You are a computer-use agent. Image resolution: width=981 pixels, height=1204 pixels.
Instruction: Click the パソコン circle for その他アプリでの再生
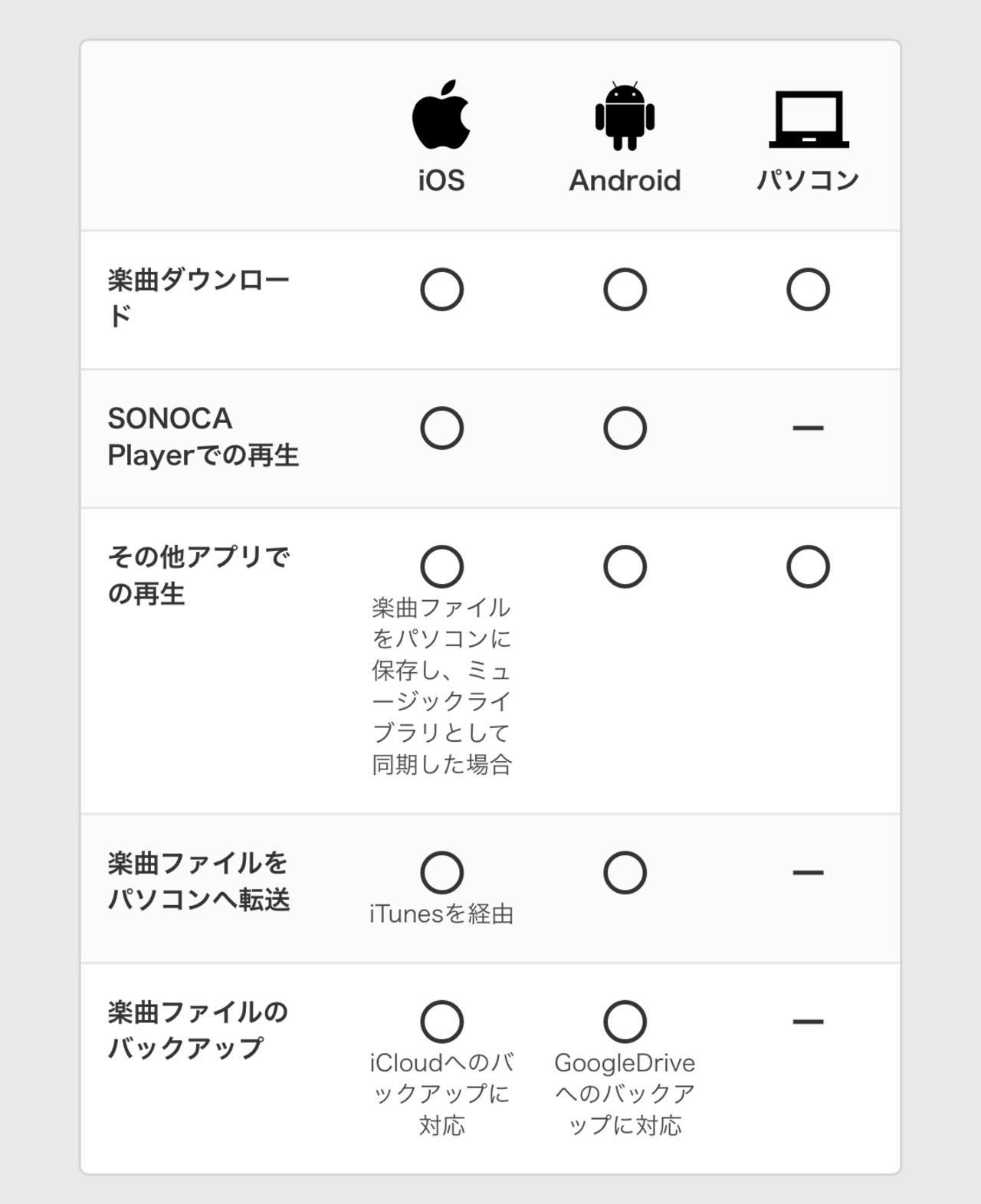809,567
